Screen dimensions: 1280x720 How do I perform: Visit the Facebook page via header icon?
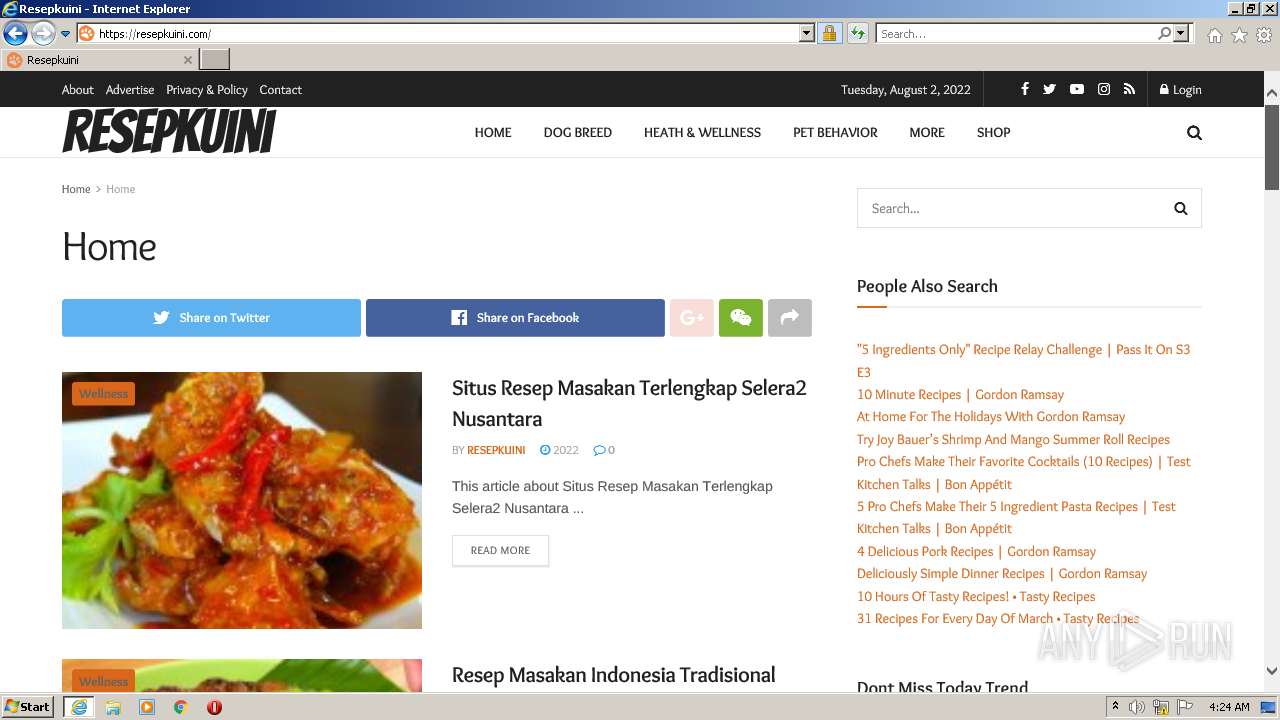(1024, 89)
